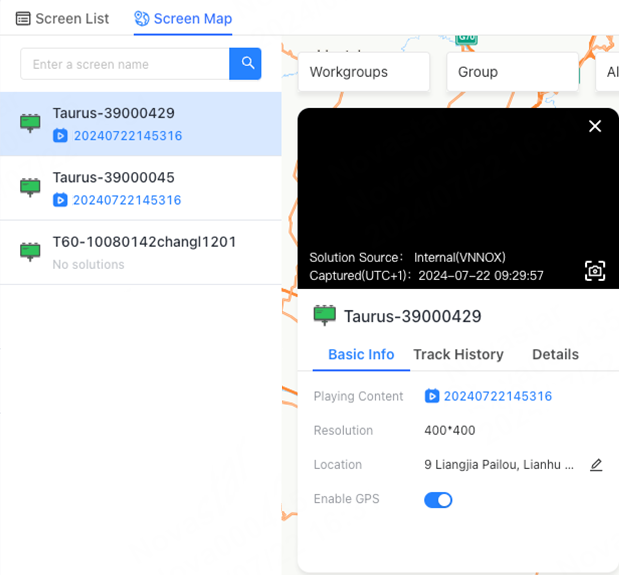Open solution 20240722145316 under Taurus-39000045
The image size is (619, 575).
point(127,200)
